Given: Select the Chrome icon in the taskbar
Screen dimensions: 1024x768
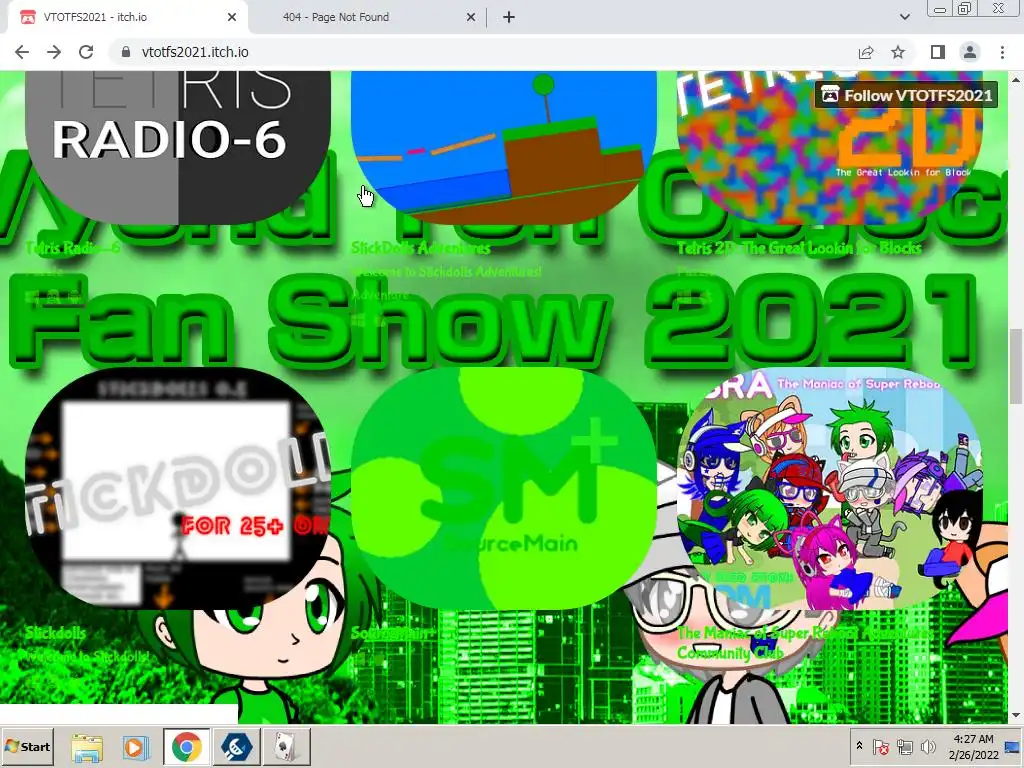Looking at the screenshot, I should pos(187,746).
